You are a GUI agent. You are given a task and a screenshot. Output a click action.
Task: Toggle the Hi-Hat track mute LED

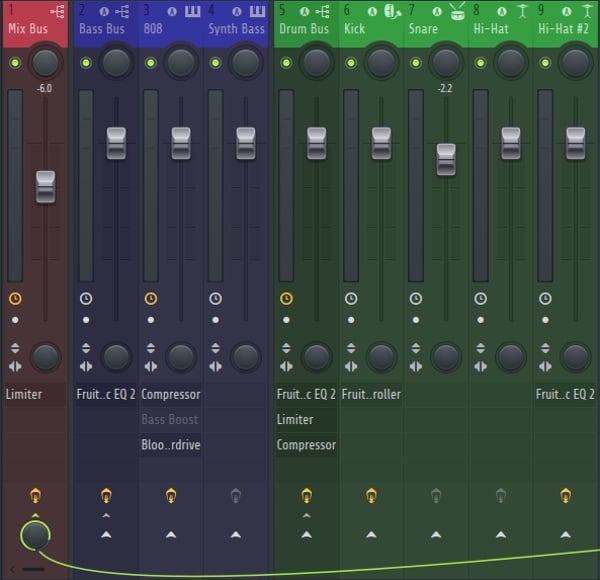click(x=481, y=63)
